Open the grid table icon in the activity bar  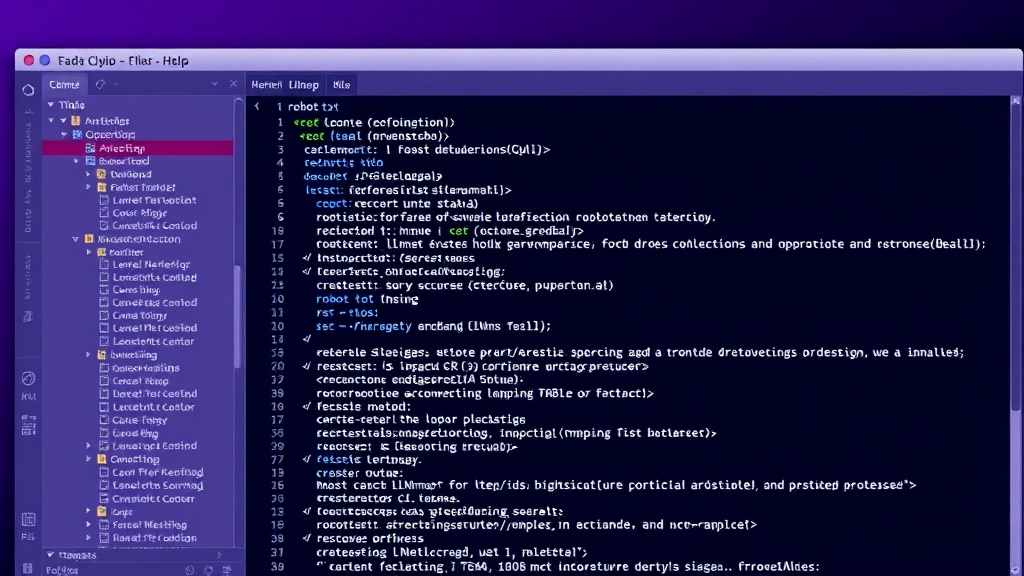[28, 519]
